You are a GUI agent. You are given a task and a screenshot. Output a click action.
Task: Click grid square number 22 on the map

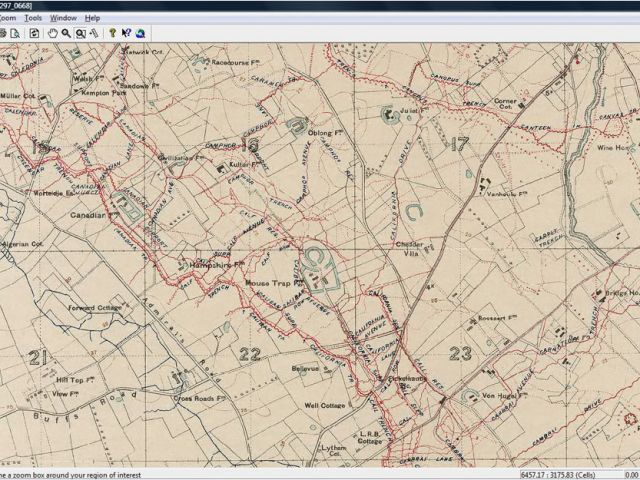point(250,354)
